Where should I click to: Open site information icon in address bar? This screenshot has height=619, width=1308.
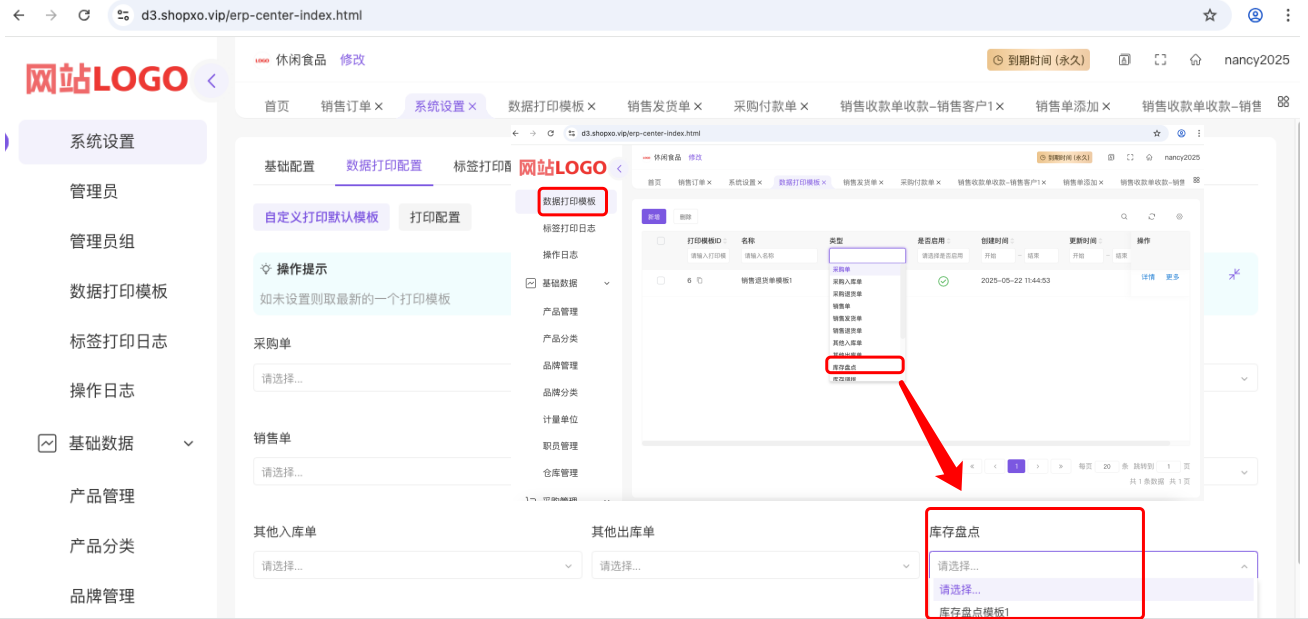coord(123,15)
